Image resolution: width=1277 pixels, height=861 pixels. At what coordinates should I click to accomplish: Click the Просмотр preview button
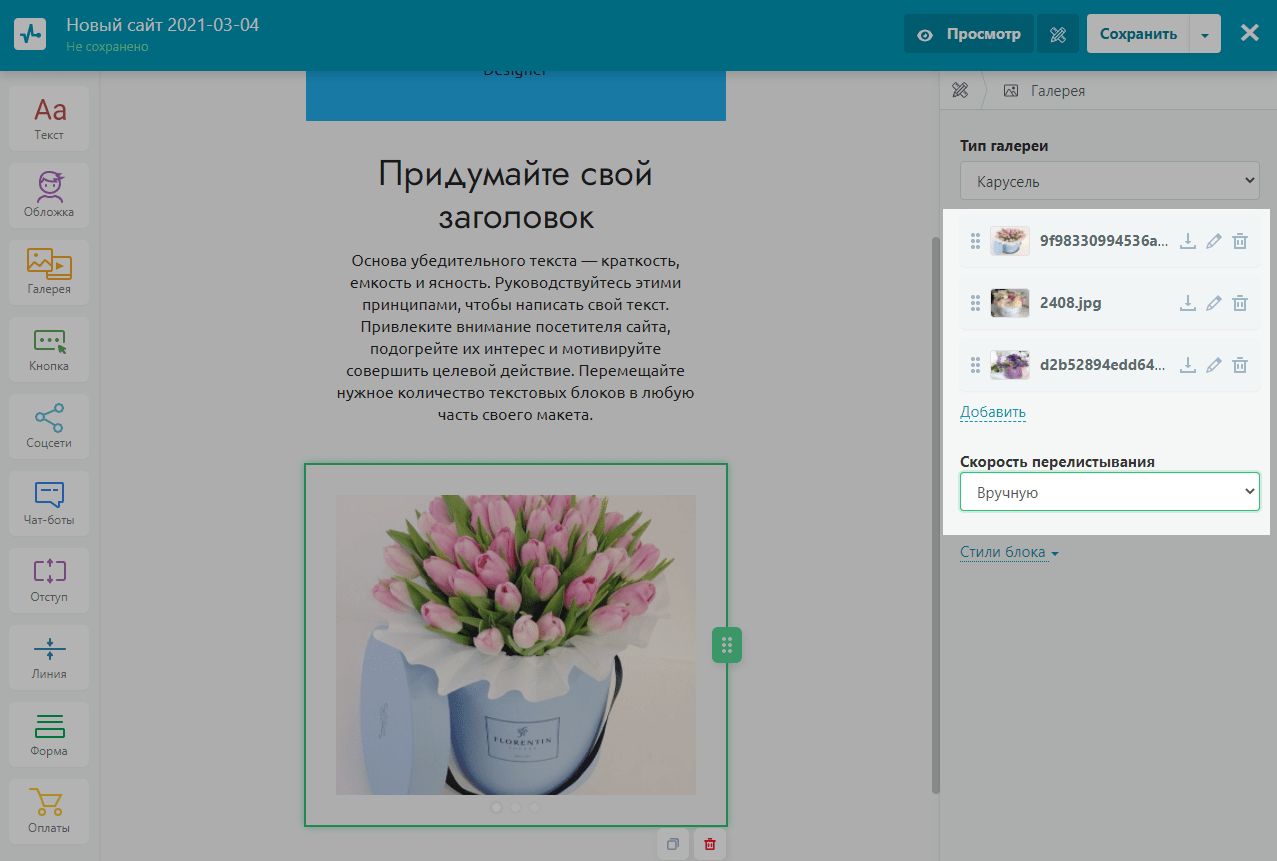click(x=969, y=34)
